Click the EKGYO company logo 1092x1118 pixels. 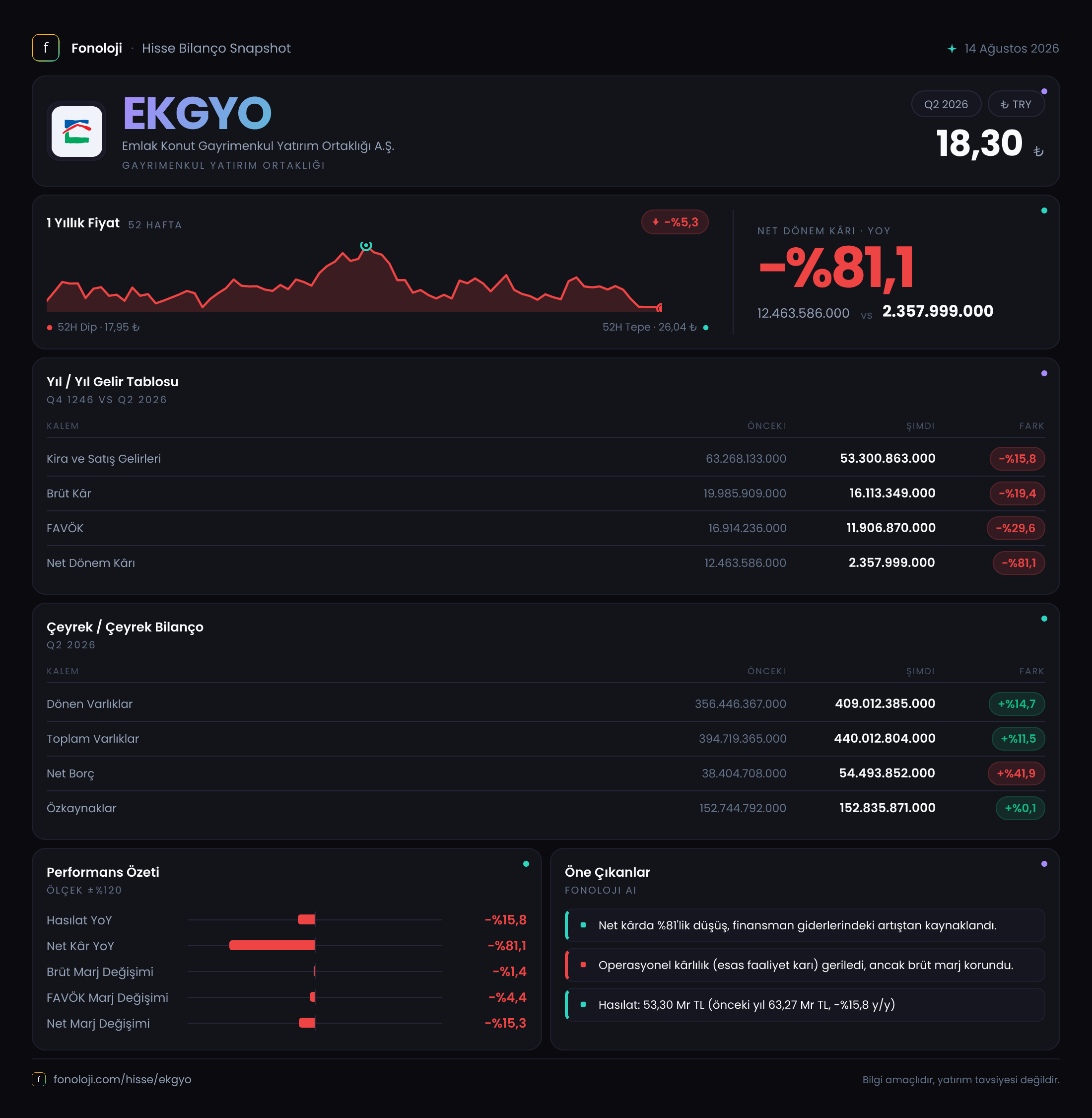77,132
